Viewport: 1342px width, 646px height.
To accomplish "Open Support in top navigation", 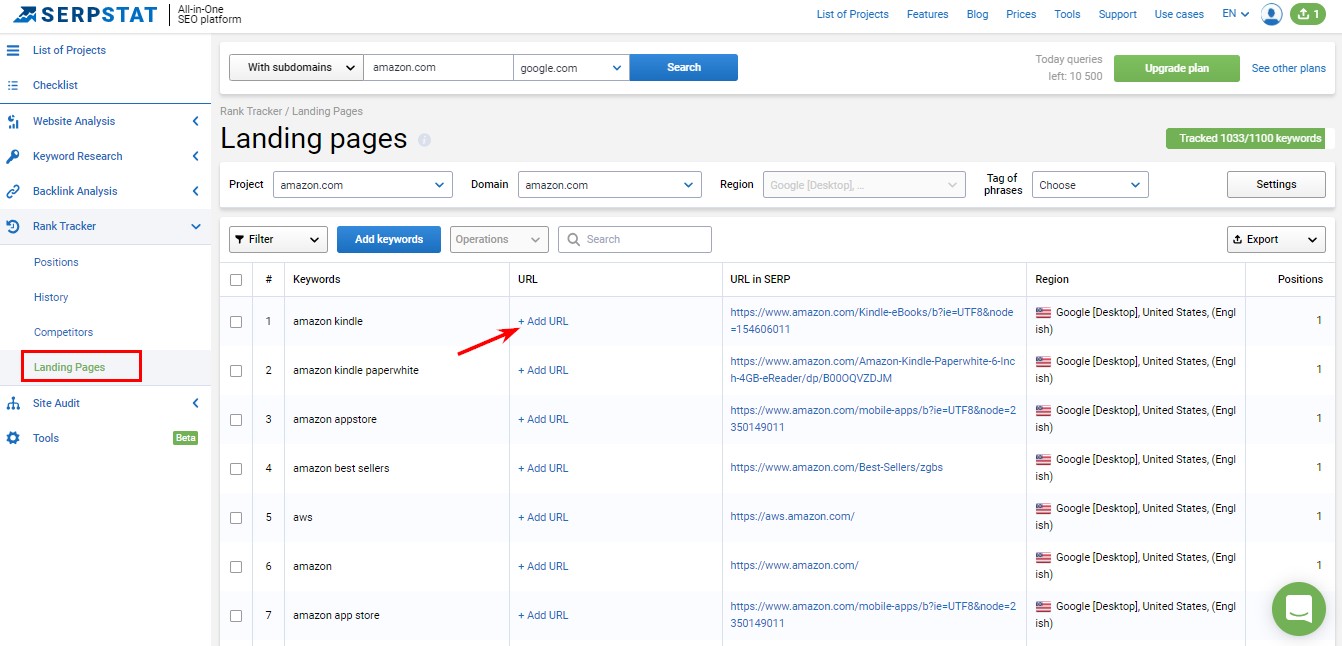I will pos(1117,14).
